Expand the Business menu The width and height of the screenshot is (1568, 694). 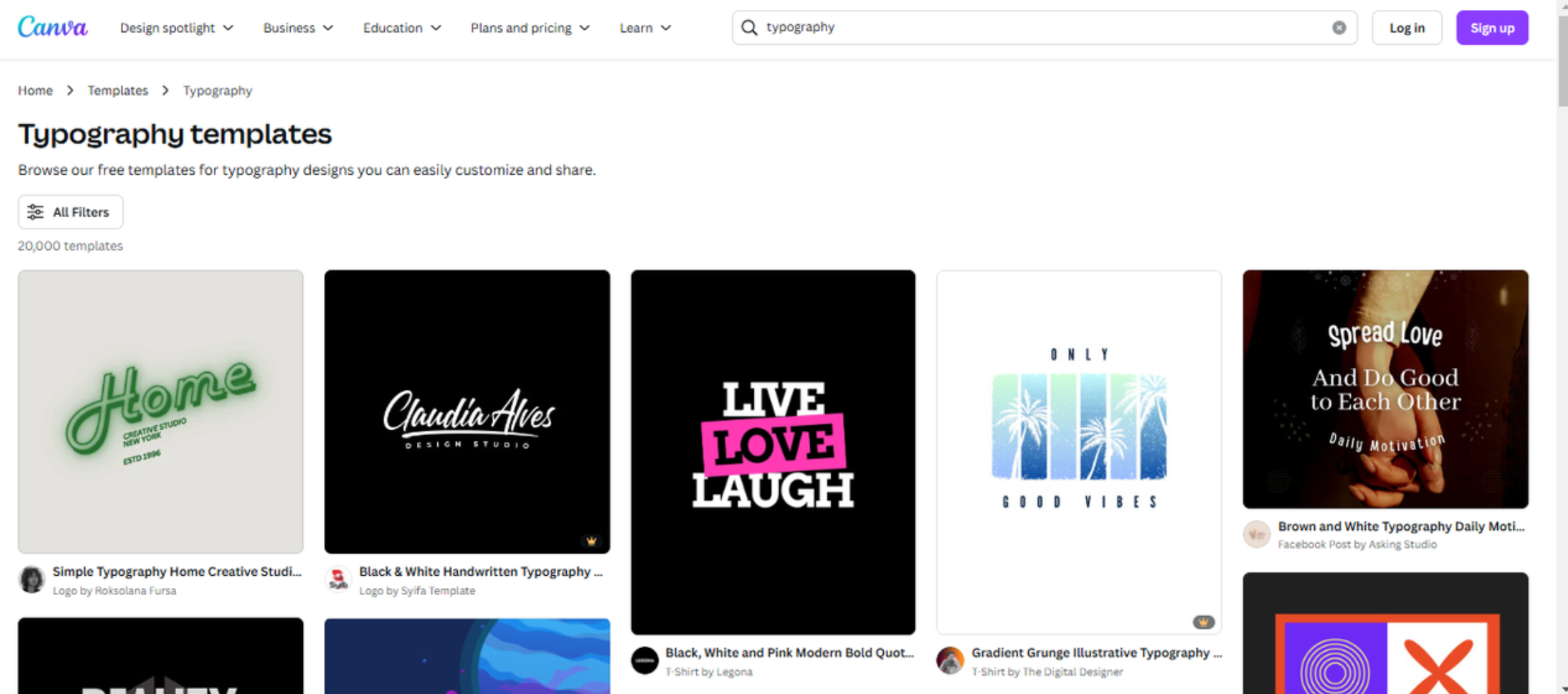pyautogui.click(x=298, y=28)
